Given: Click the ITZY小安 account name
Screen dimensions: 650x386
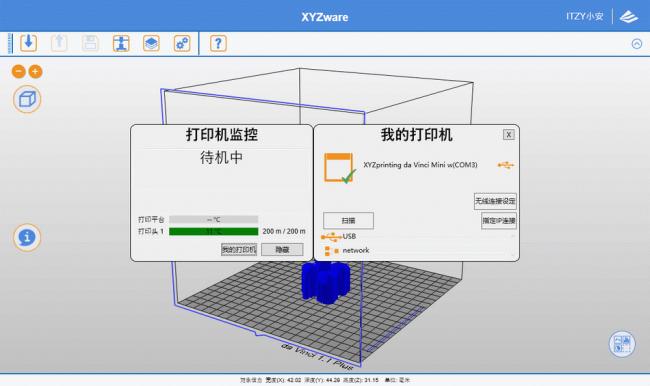Looking at the screenshot, I should coord(585,17).
